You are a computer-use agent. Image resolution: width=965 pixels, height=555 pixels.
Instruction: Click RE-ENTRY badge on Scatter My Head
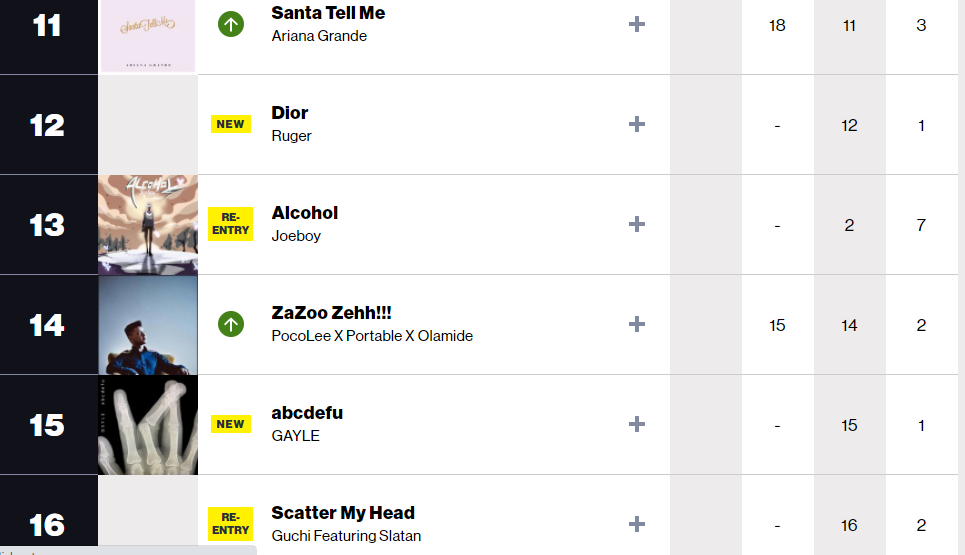point(230,524)
